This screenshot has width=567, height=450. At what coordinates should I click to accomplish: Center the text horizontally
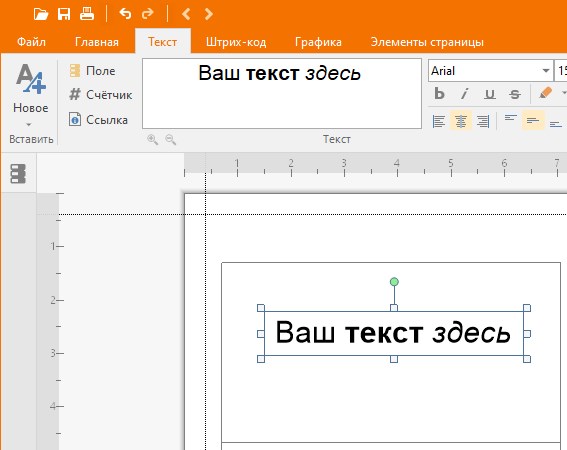tap(461, 121)
